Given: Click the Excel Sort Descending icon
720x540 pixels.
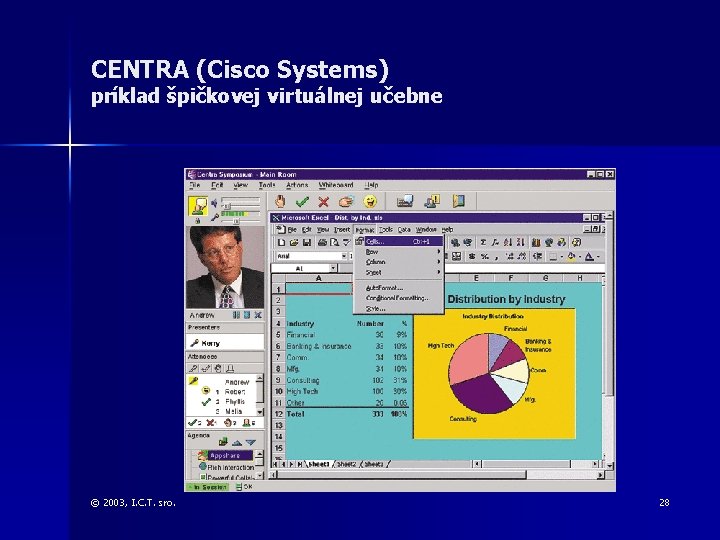Looking at the screenshot, I should coord(520,242).
